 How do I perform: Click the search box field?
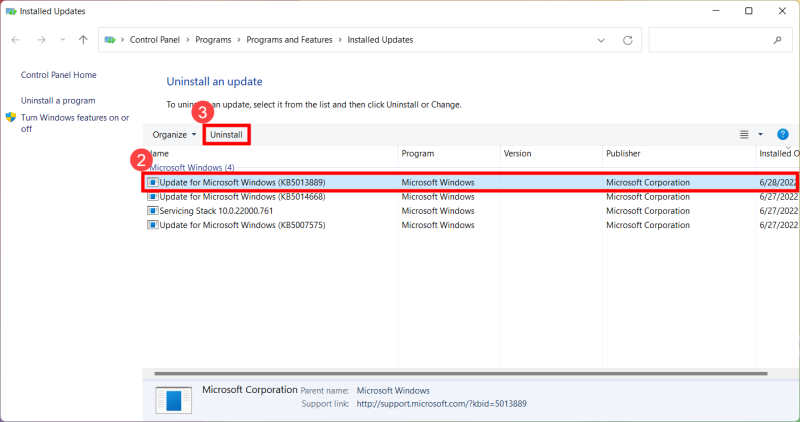(x=720, y=40)
